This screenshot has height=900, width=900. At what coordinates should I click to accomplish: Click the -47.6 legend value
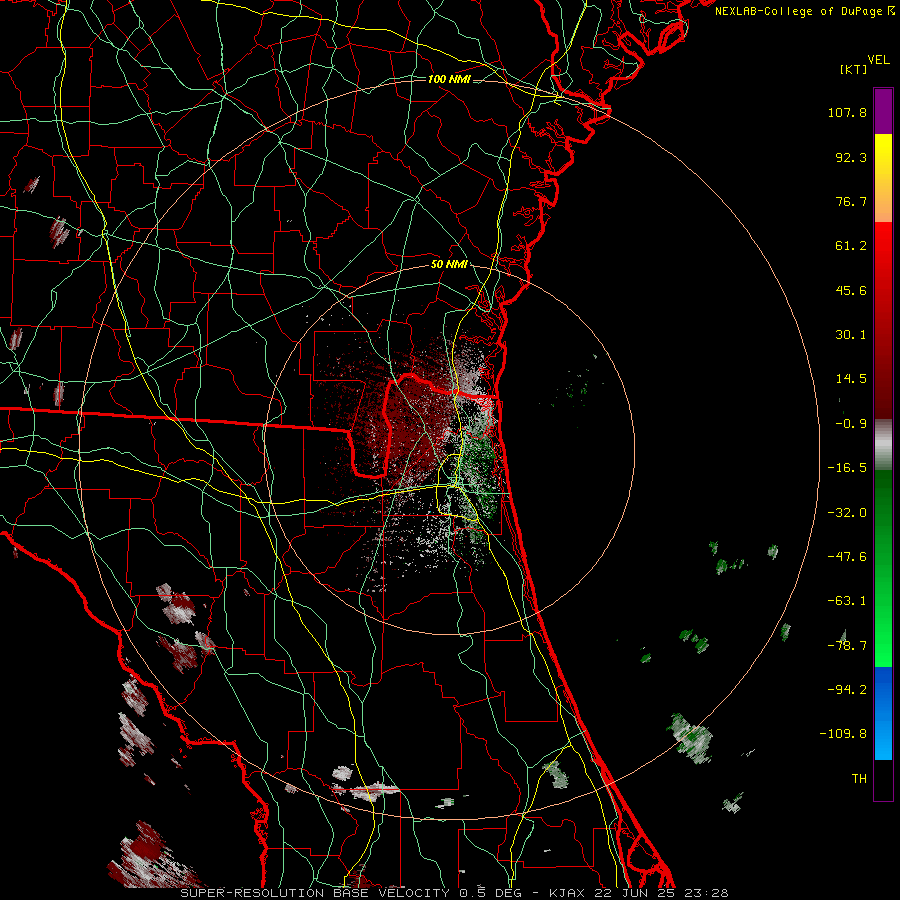click(847, 557)
